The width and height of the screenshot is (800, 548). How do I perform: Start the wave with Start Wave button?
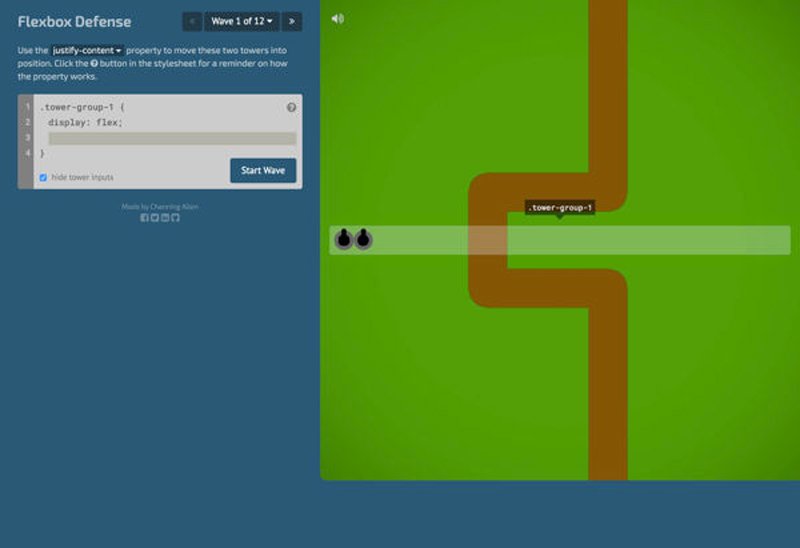pyautogui.click(x=263, y=170)
